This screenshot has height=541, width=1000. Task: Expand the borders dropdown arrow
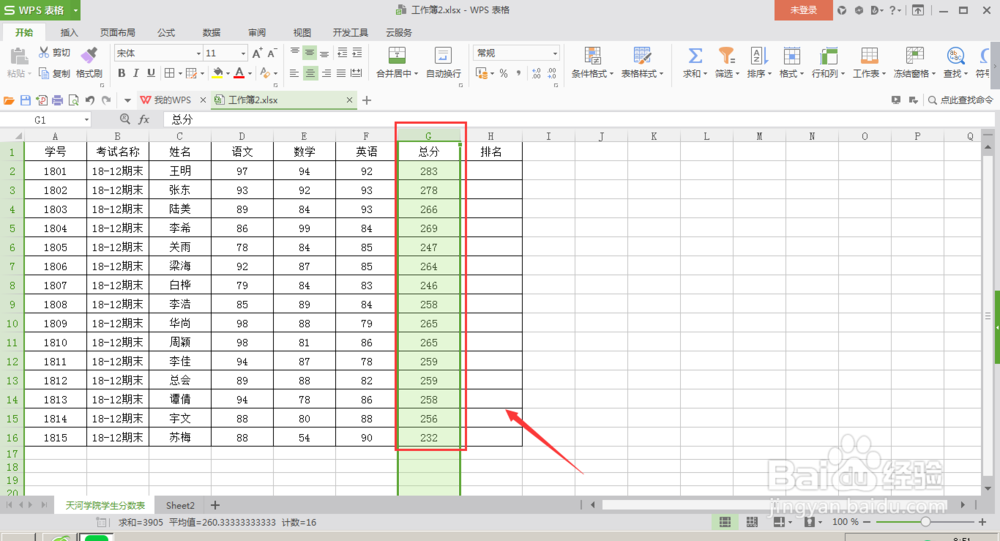pos(180,73)
